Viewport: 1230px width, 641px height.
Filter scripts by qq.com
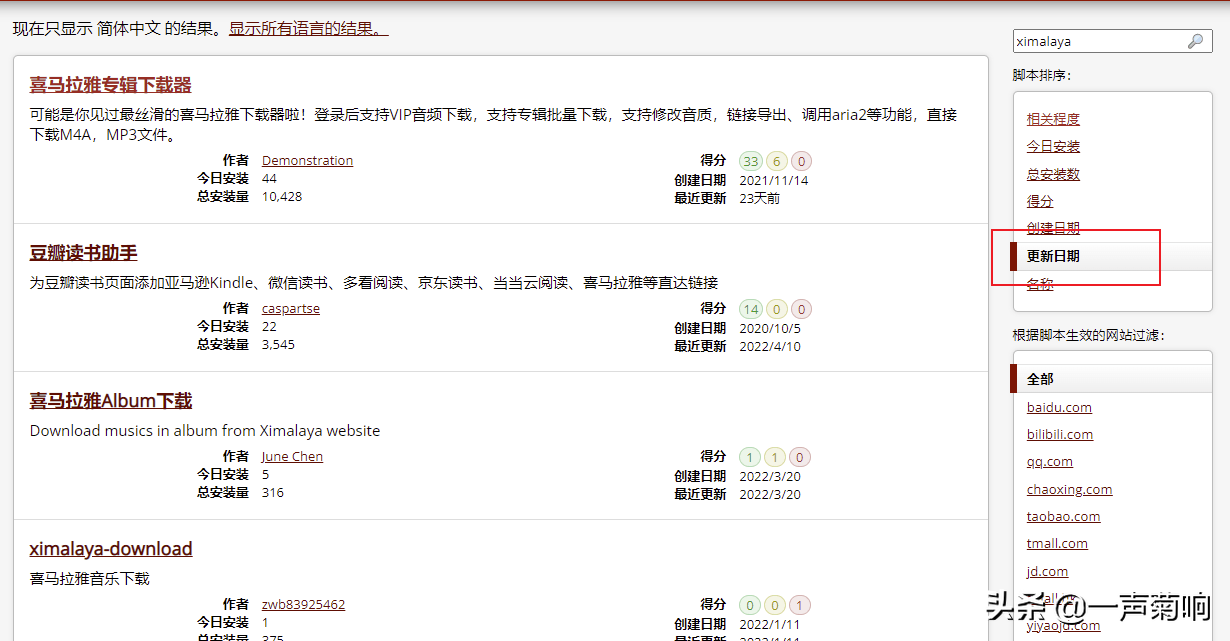[x=1050, y=461]
